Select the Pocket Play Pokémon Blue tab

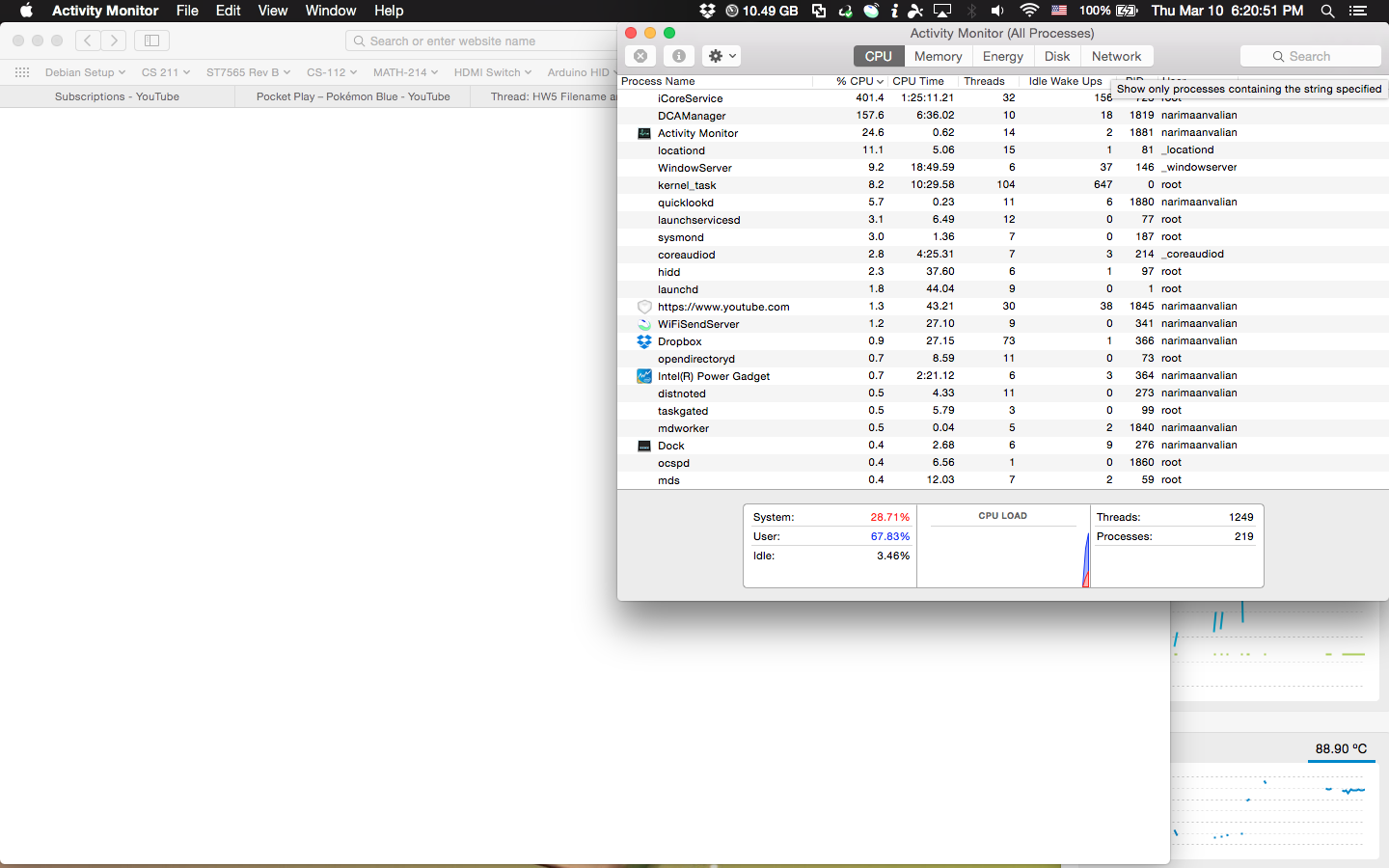click(351, 95)
